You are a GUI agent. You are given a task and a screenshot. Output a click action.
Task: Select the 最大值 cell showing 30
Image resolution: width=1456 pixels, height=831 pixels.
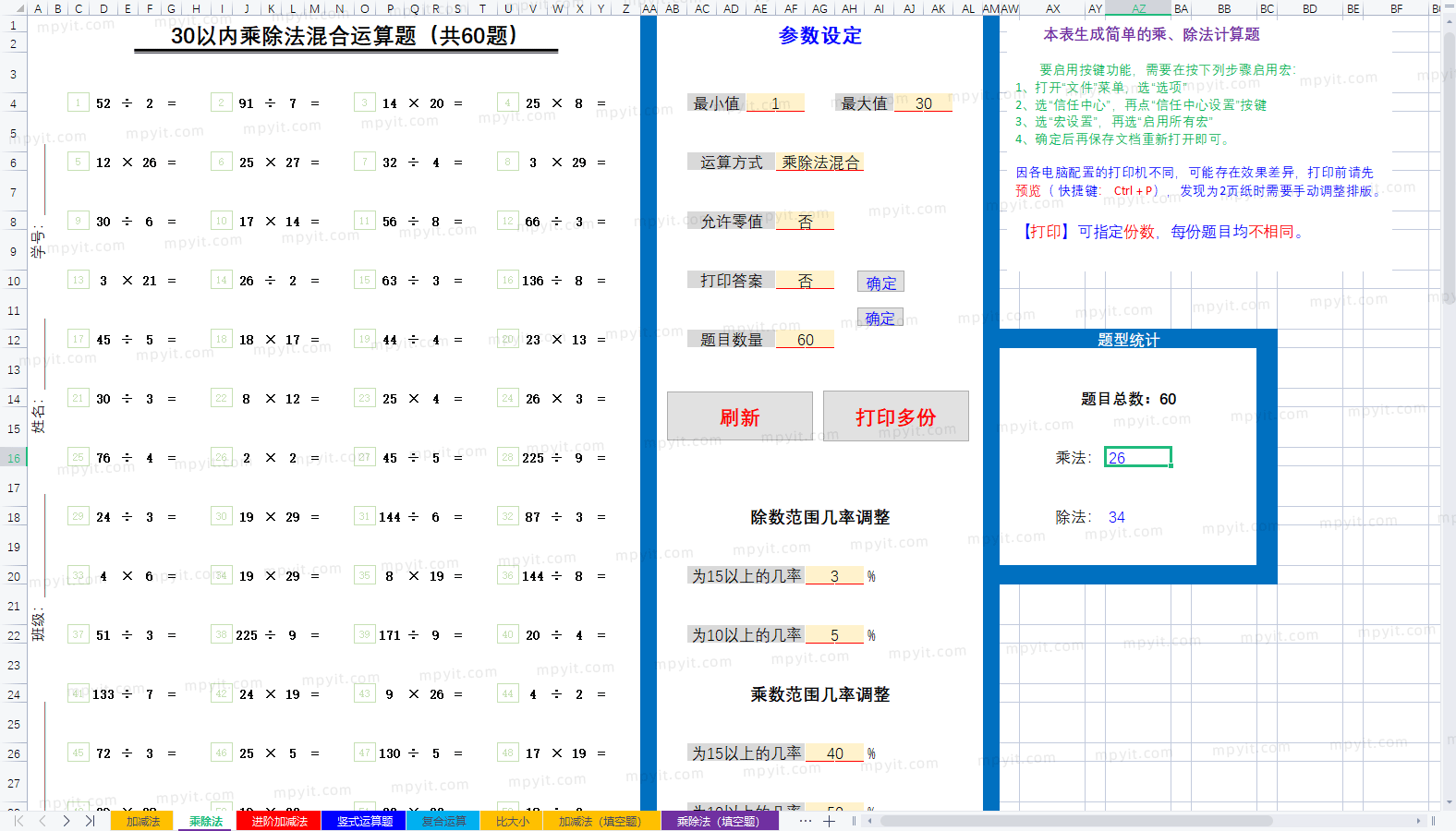click(923, 103)
